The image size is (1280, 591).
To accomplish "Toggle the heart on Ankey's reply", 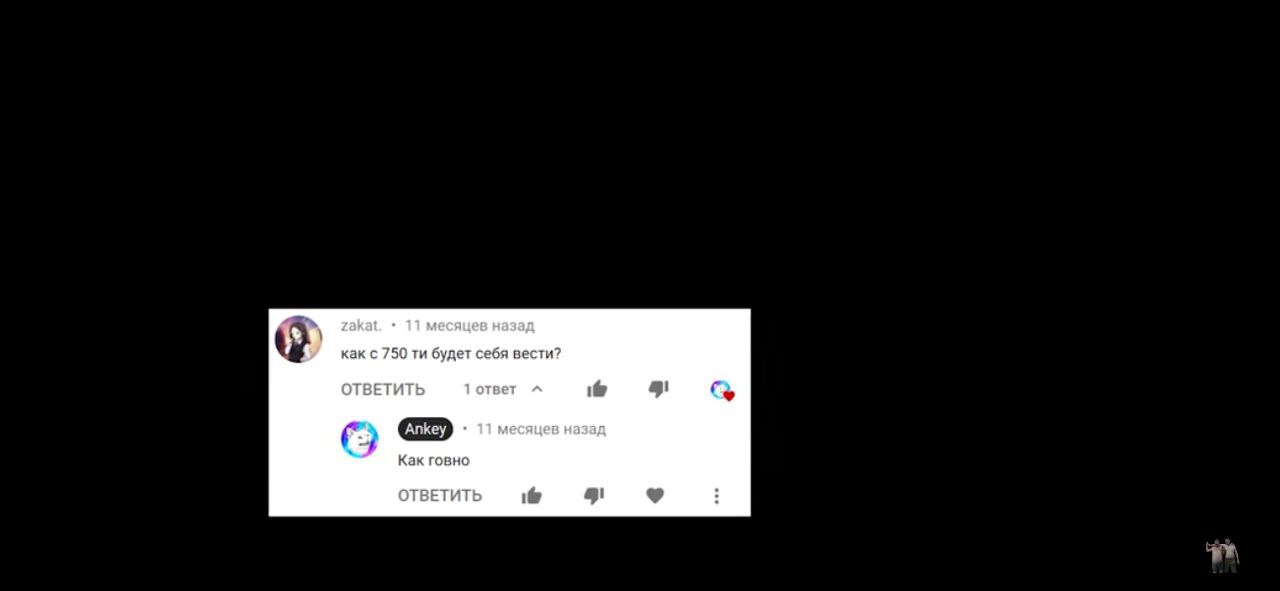I will (x=655, y=495).
